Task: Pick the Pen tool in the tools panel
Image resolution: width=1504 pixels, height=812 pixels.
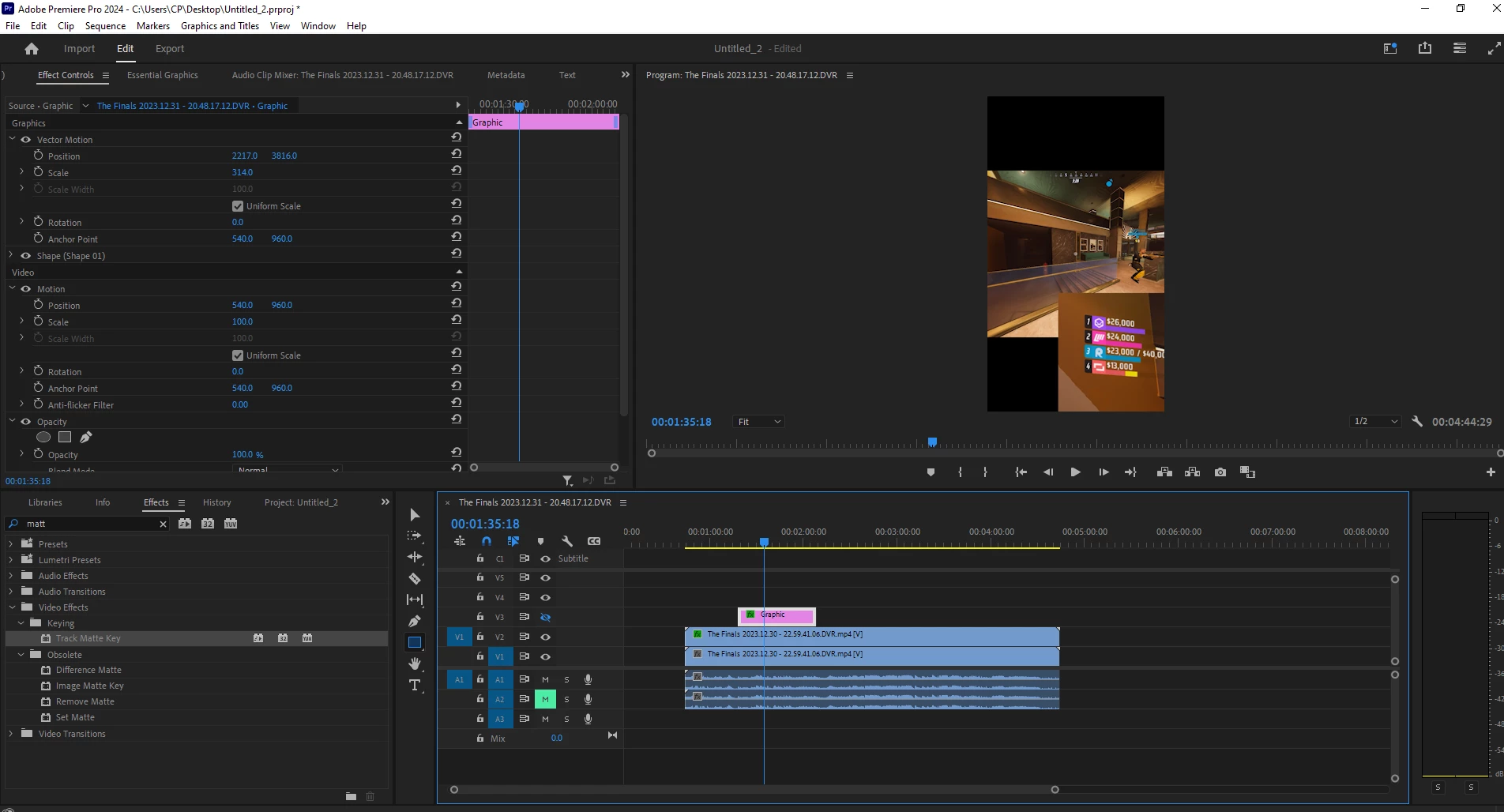Action: (x=415, y=621)
